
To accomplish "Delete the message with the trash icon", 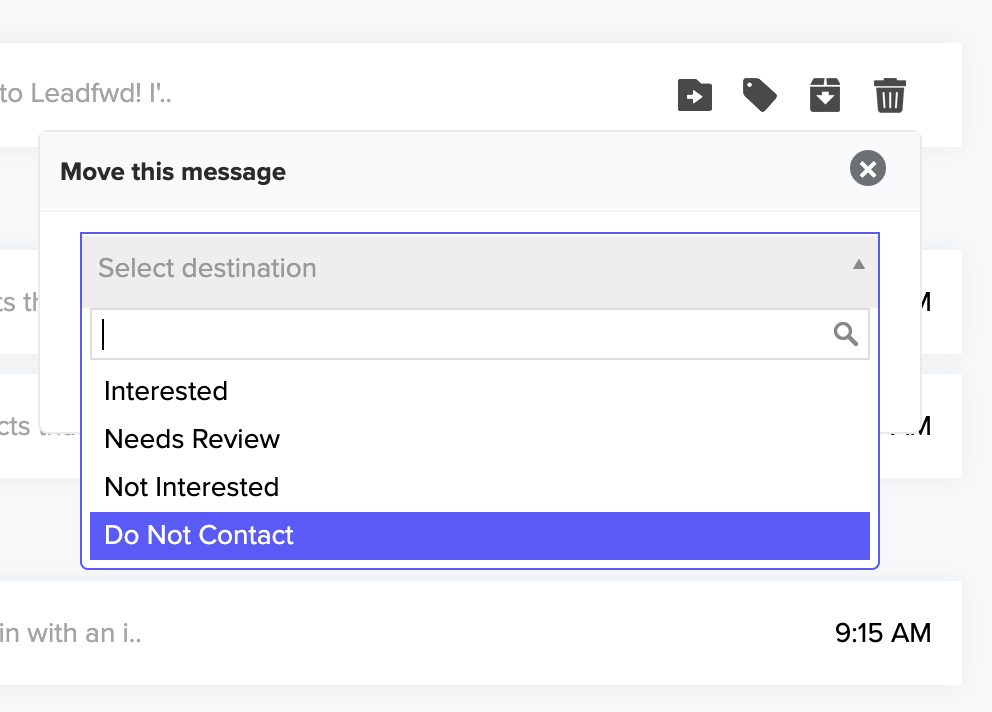I will coord(890,95).
